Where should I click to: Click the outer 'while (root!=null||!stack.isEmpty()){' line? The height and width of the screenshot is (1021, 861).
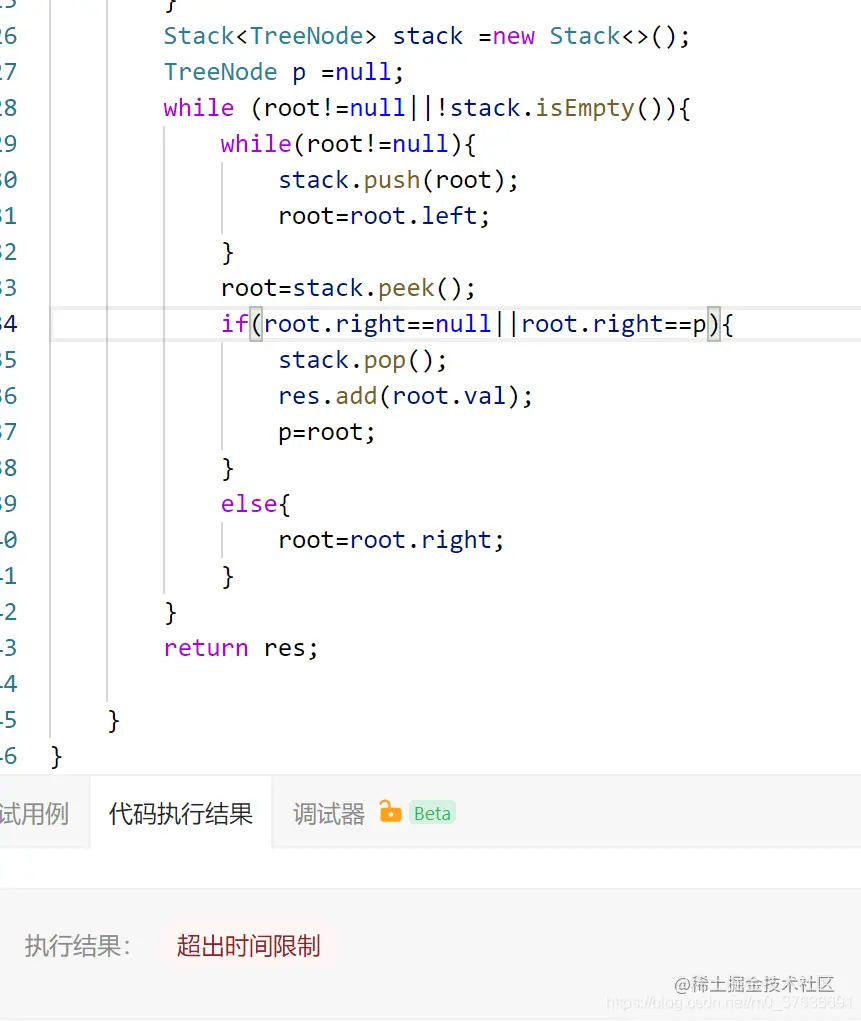pos(427,108)
